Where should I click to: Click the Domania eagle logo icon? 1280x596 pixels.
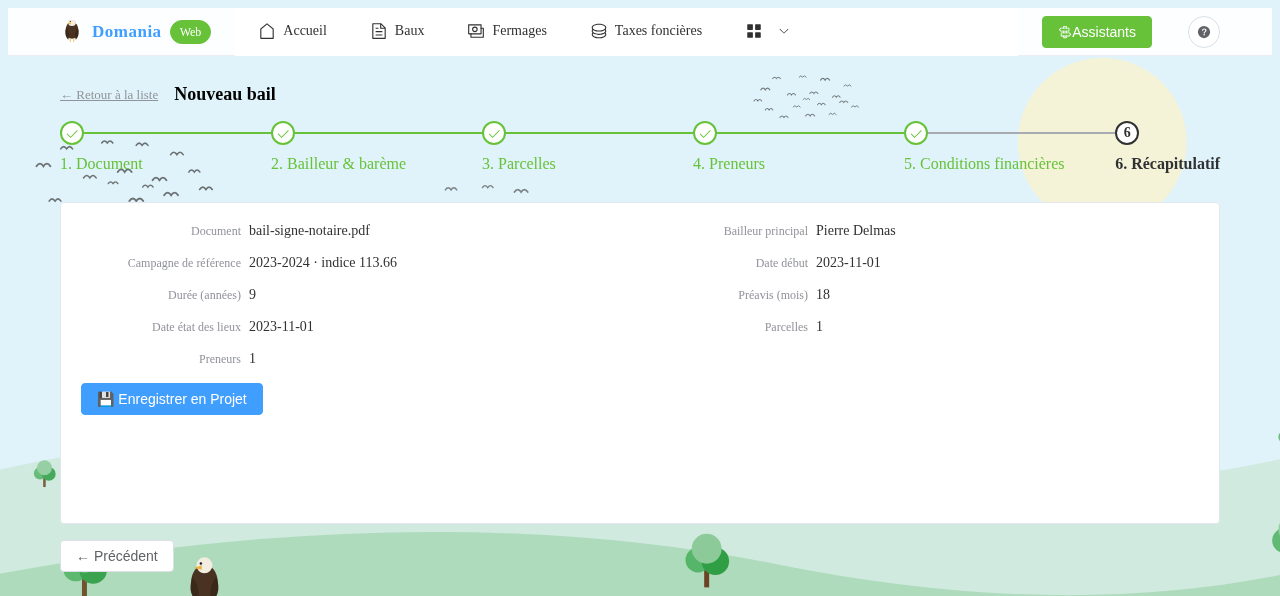[72, 31]
